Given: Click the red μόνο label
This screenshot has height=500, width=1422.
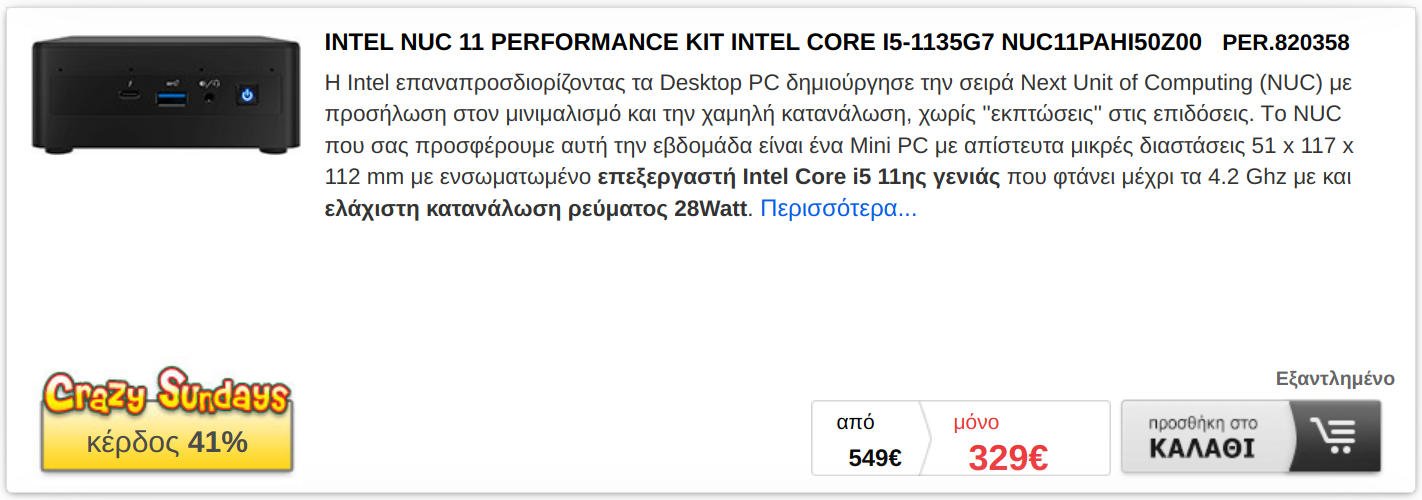Looking at the screenshot, I should [x=976, y=422].
